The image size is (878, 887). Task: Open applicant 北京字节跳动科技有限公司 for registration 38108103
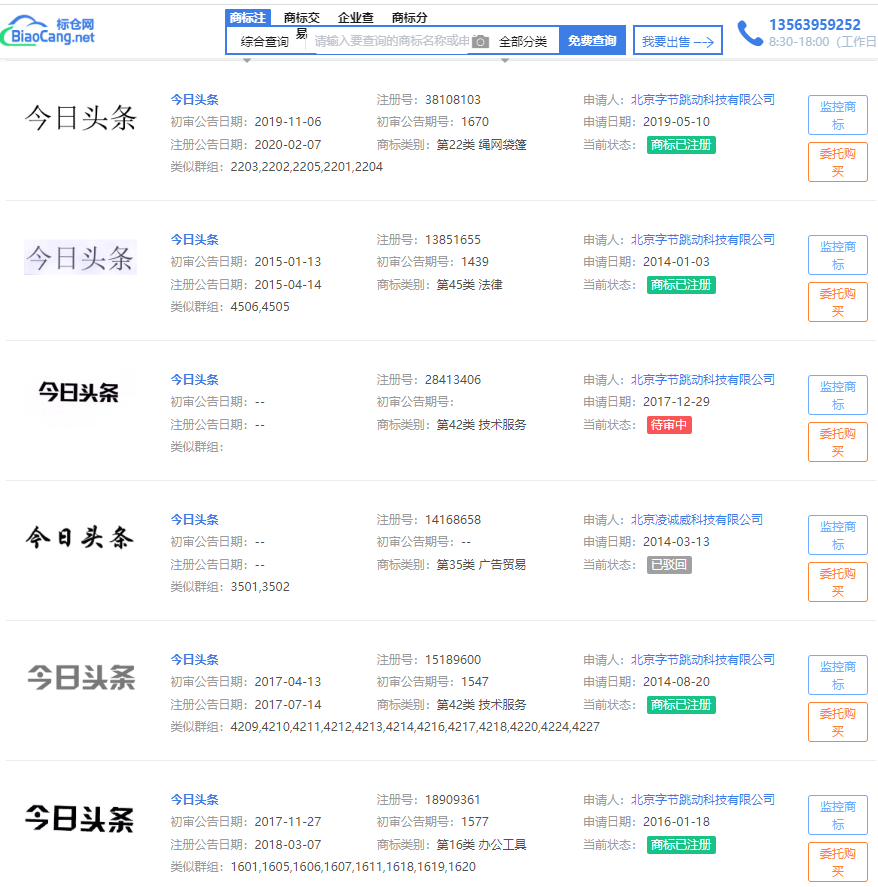pos(703,100)
